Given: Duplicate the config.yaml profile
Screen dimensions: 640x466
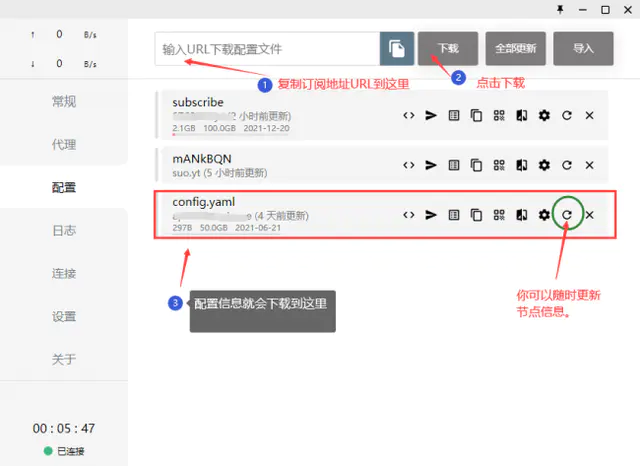Looking at the screenshot, I should [x=476, y=215].
